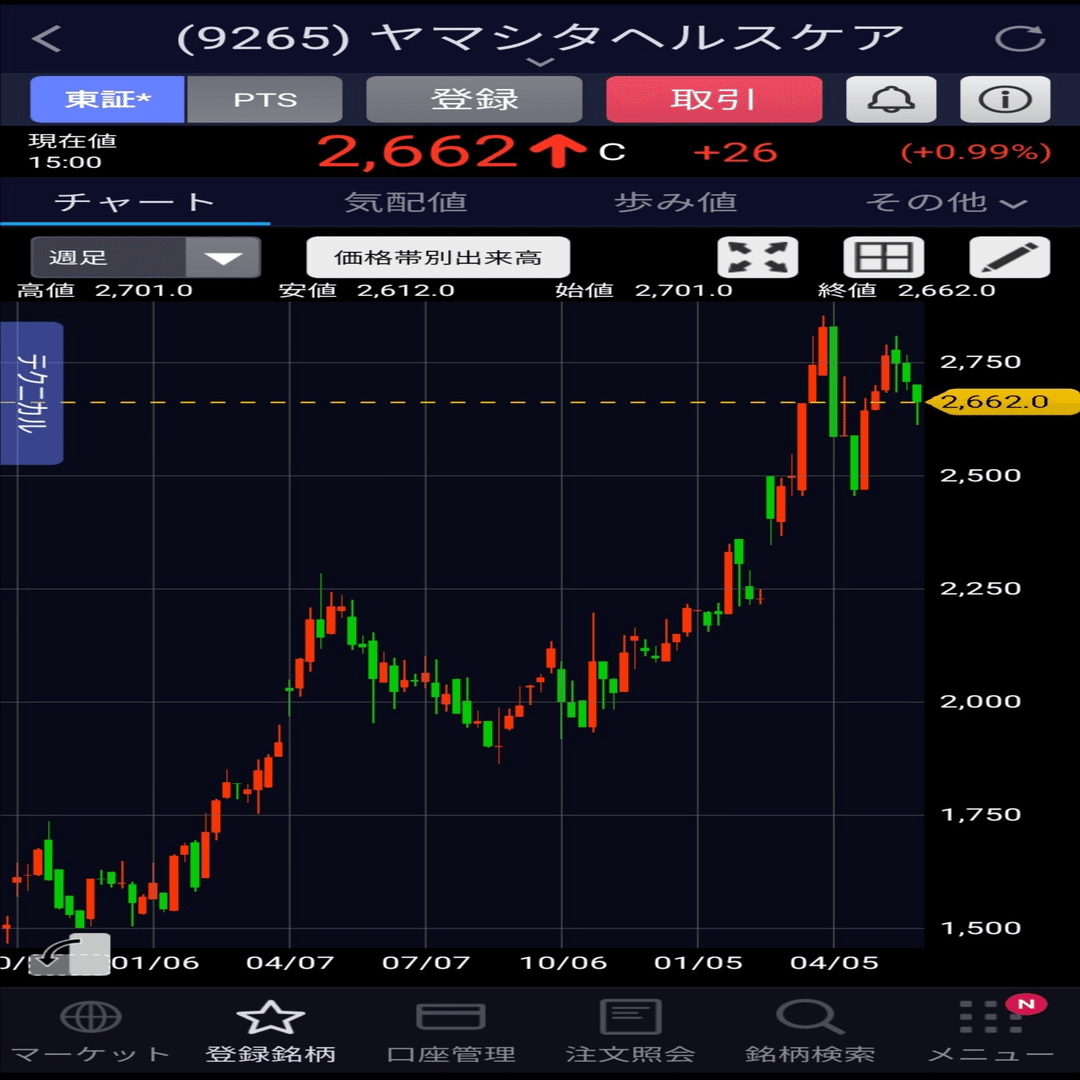The height and width of the screenshot is (1080, 1080).
Task: Tap the 登録 button
Action: pos(474,99)
